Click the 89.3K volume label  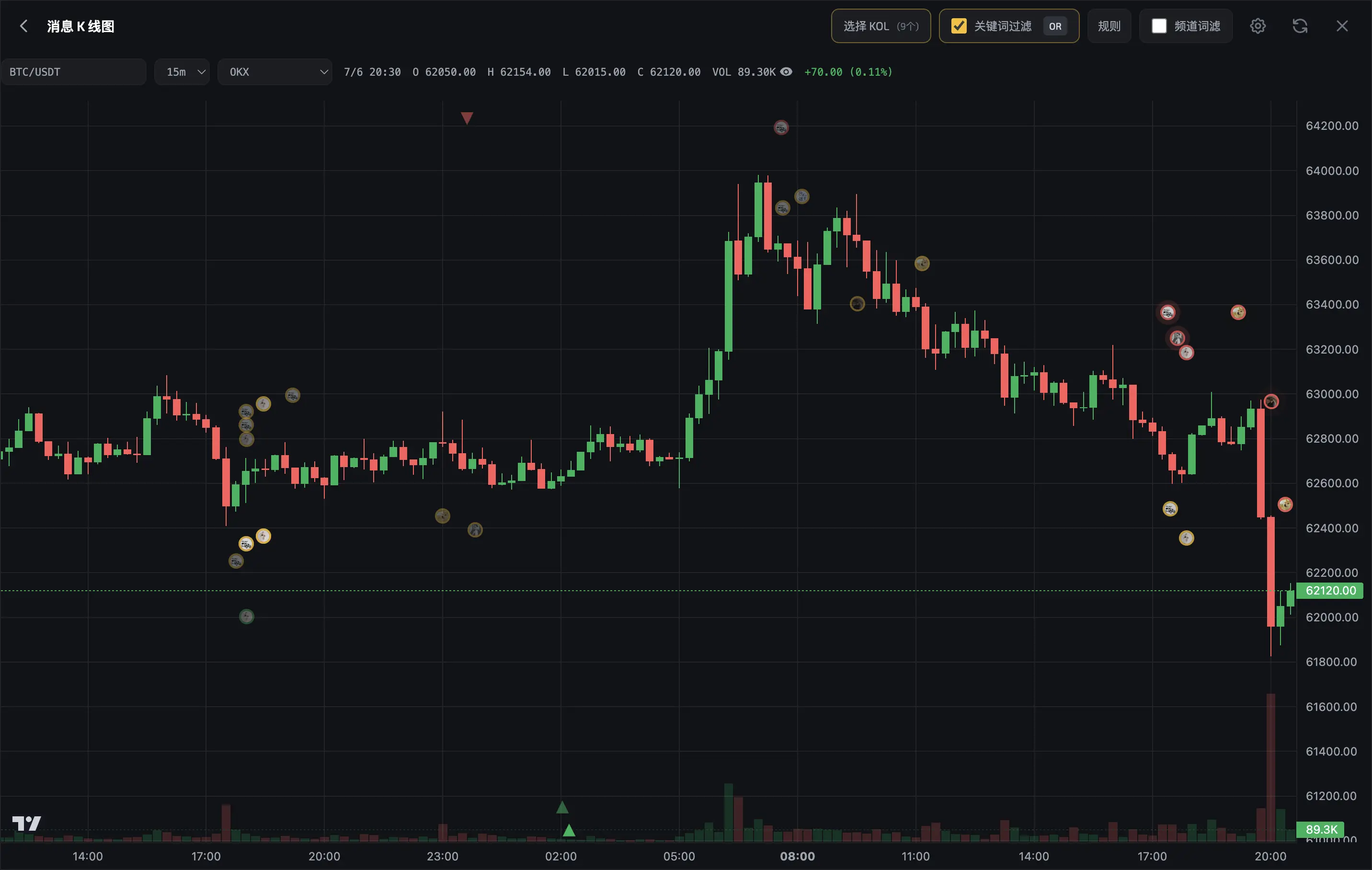pyautogui.click(x=1320, y=830)
